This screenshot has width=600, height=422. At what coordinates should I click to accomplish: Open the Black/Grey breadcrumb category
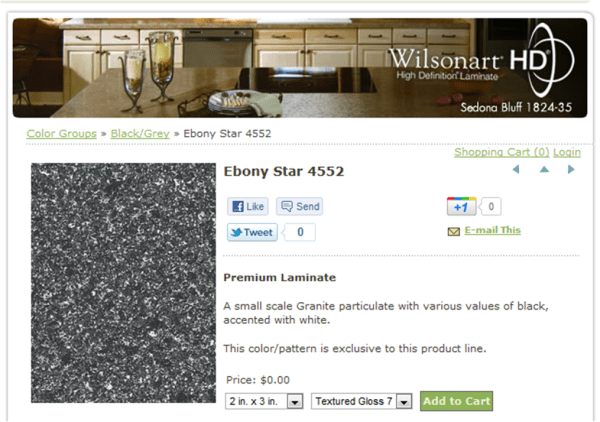tap(140, 134)
